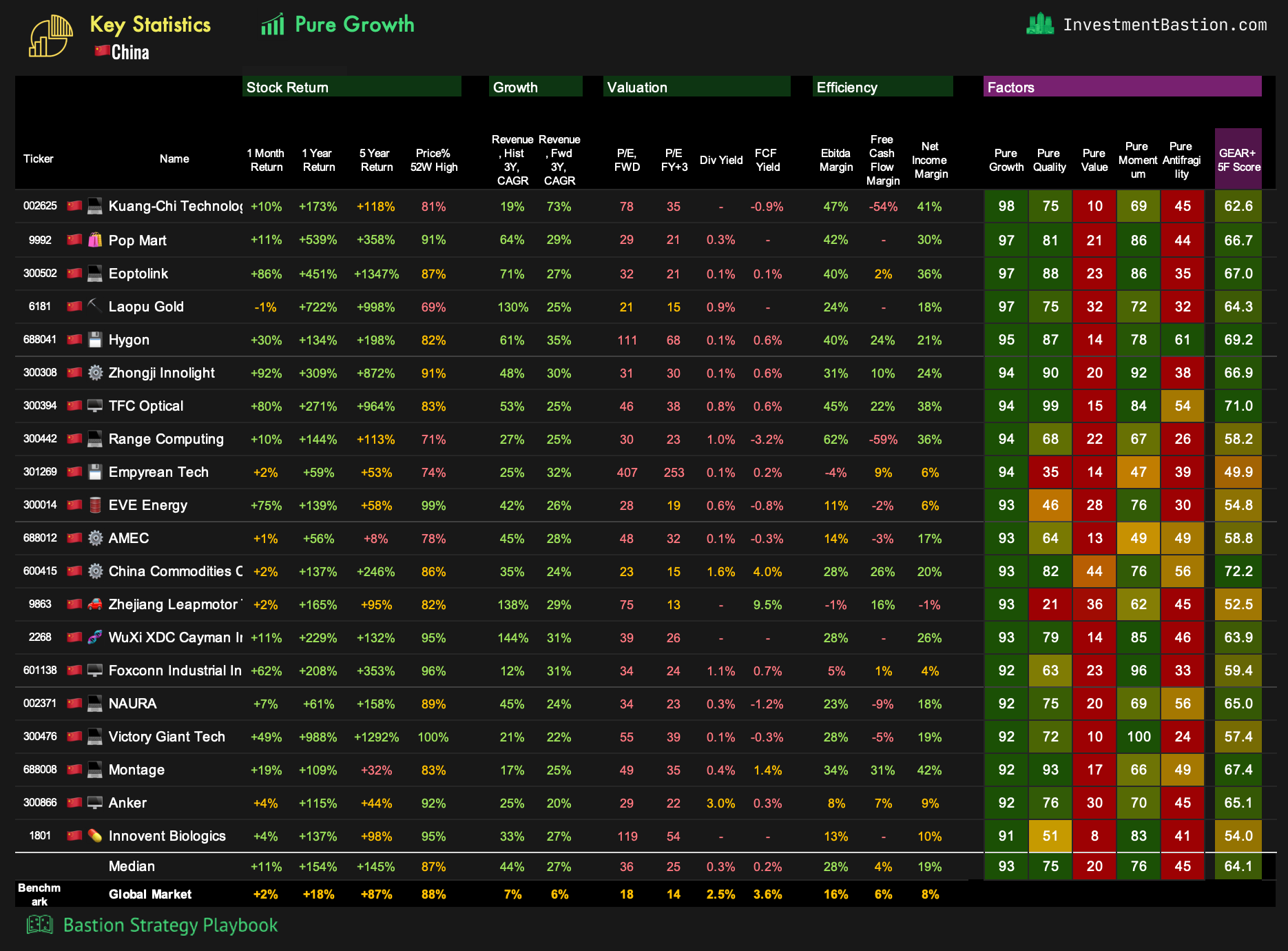Viewport: 1288px width, 951px height.
Task: Click the company name Foxconn Industrial
Action: (x=175, y=671)
